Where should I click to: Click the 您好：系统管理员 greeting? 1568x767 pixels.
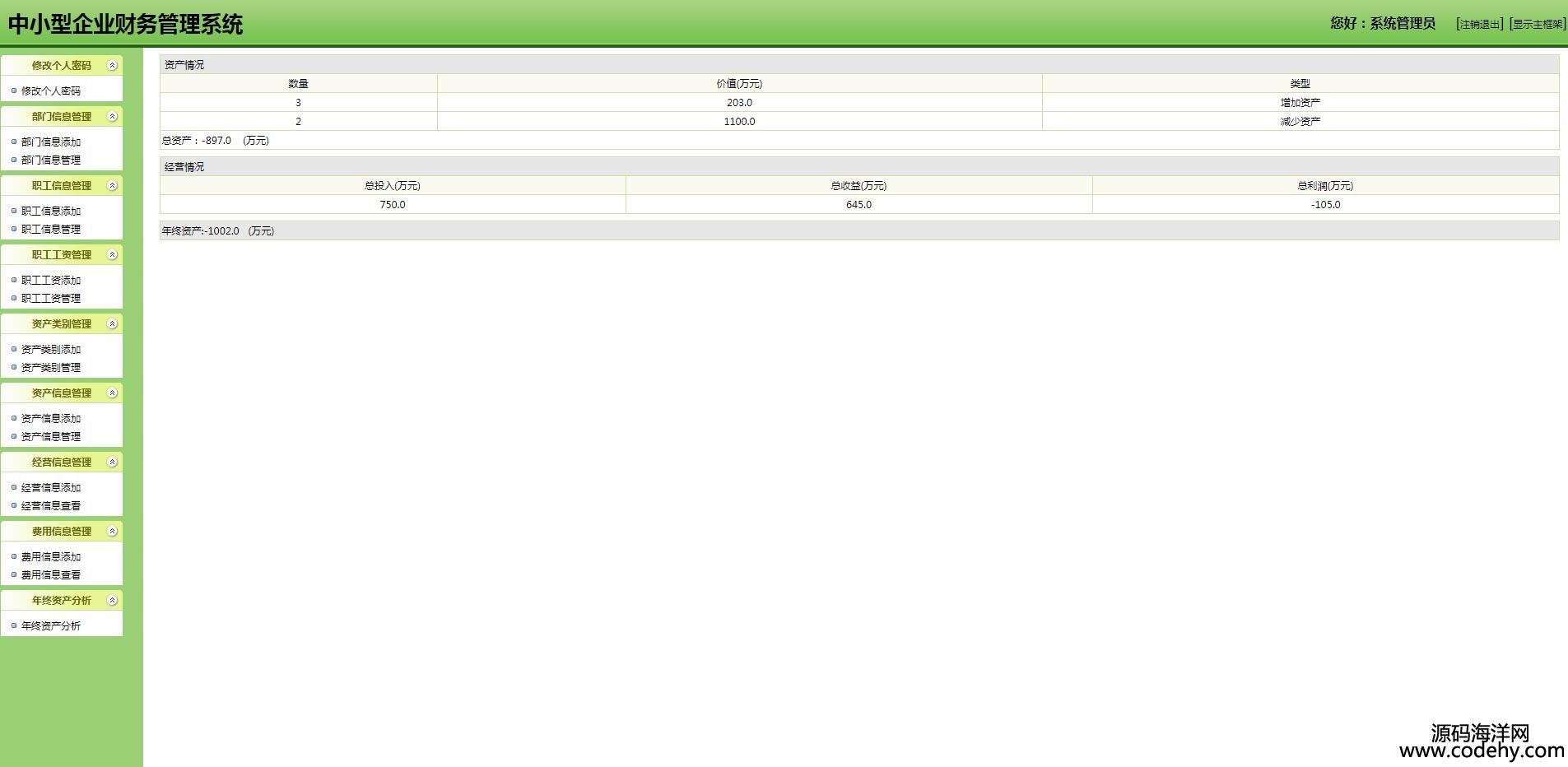tap(1383, 24)
